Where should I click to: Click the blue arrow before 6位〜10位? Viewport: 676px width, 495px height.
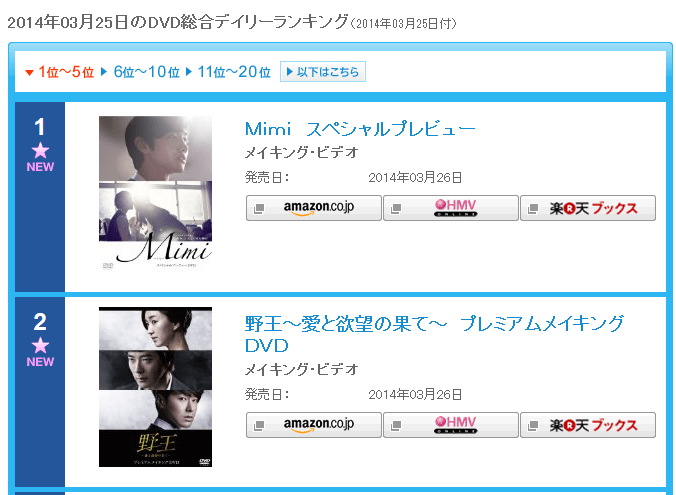pos(103,72)
